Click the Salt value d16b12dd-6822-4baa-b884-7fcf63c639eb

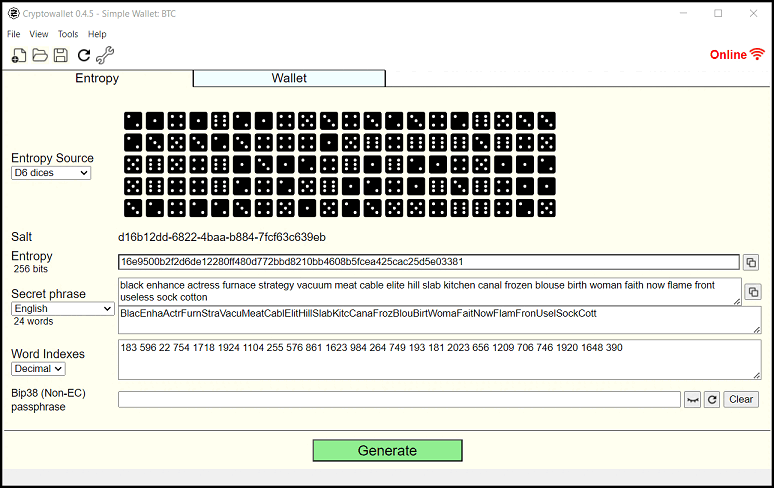tap(222, 237)
